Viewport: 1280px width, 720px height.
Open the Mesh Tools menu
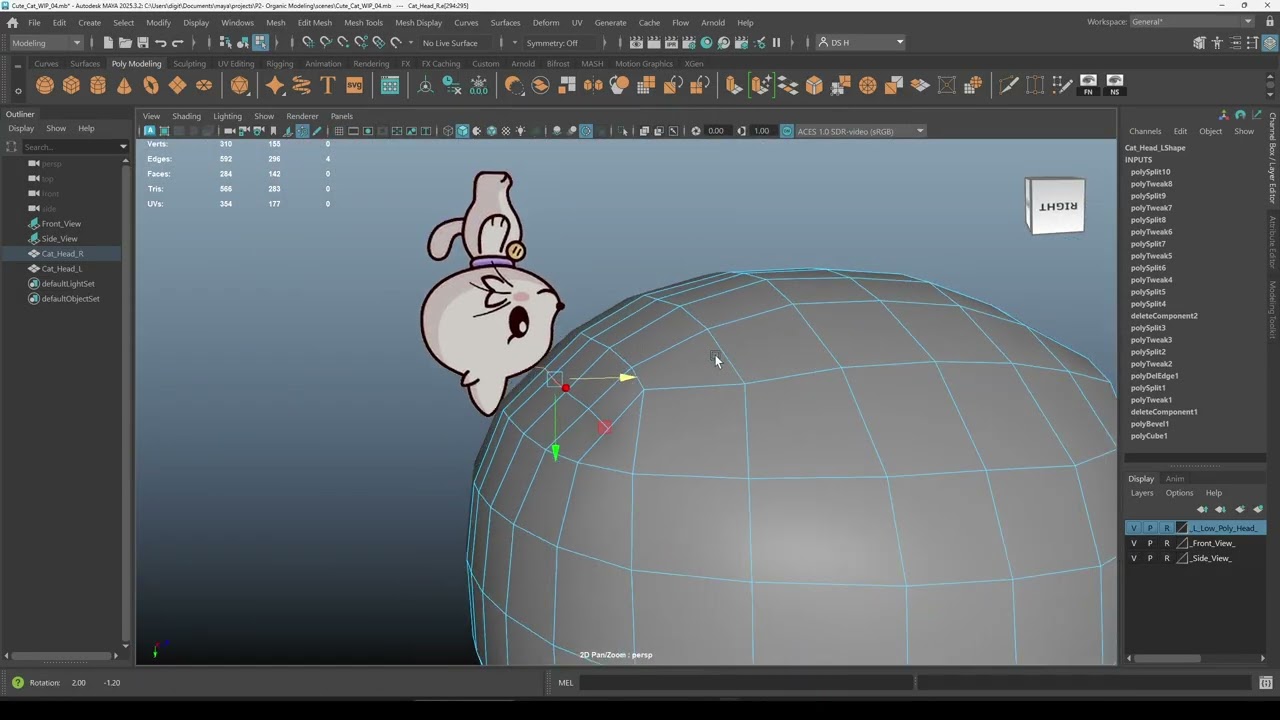coord(363,22)
